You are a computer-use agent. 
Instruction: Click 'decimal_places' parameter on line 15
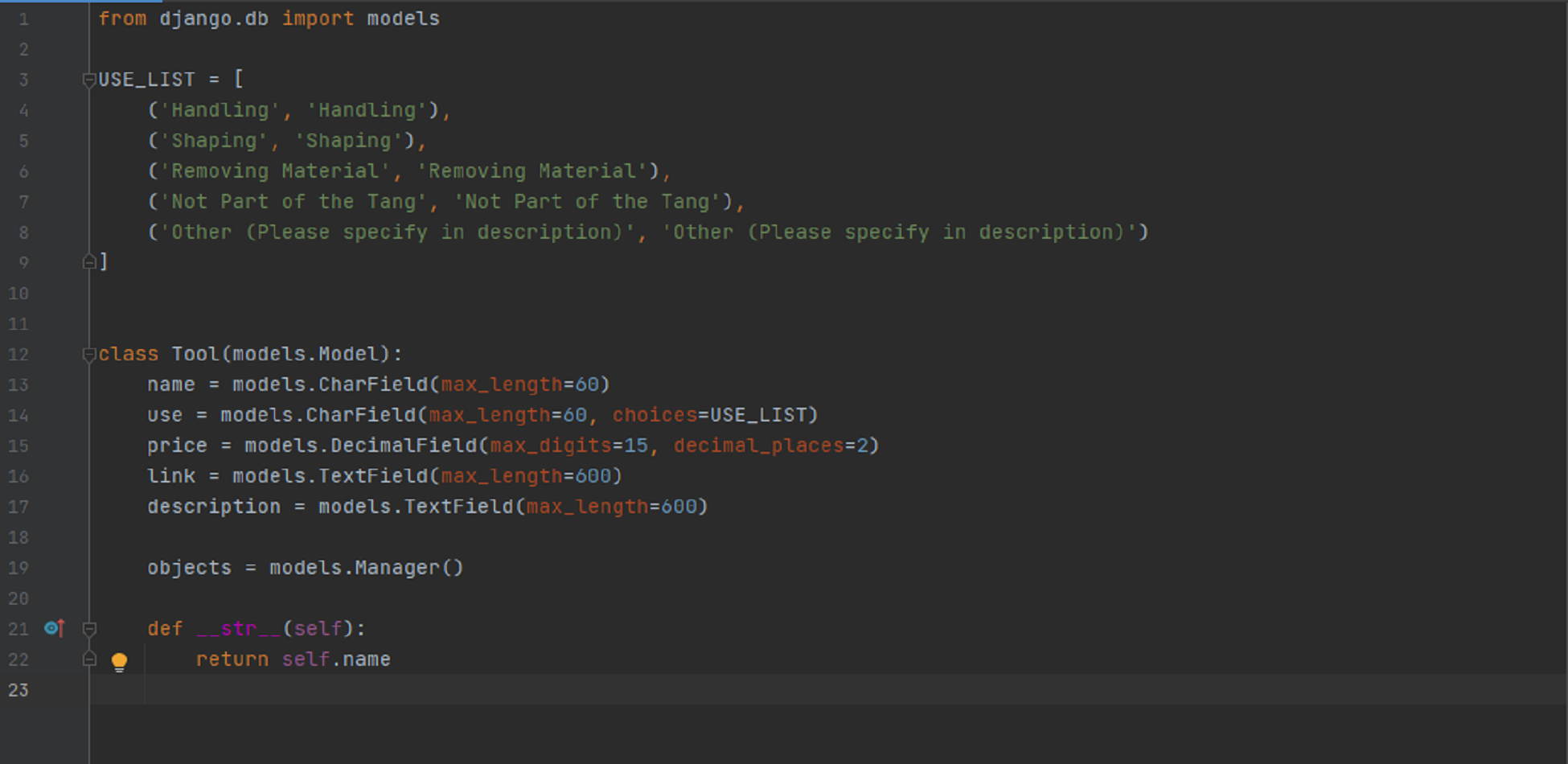[x=758, y=446]
